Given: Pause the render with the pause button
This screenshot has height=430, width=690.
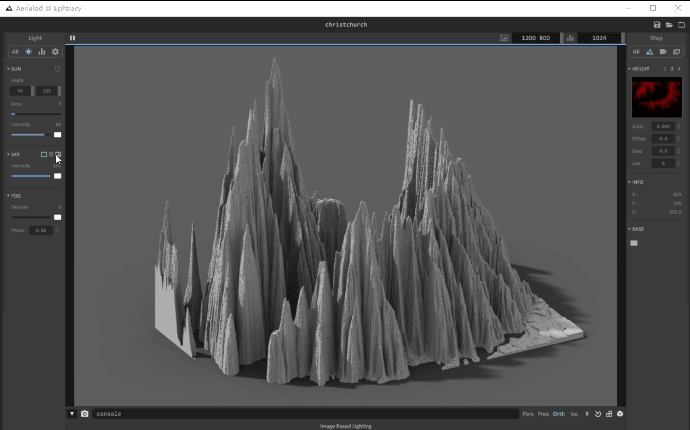Looking at the screenshot, I should click(x=72, y=38).
